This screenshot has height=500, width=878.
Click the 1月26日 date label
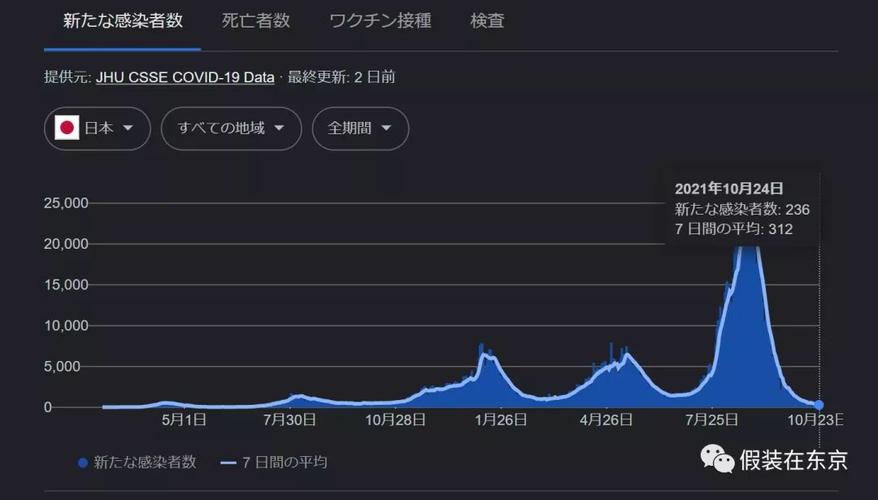coord(501,419)
